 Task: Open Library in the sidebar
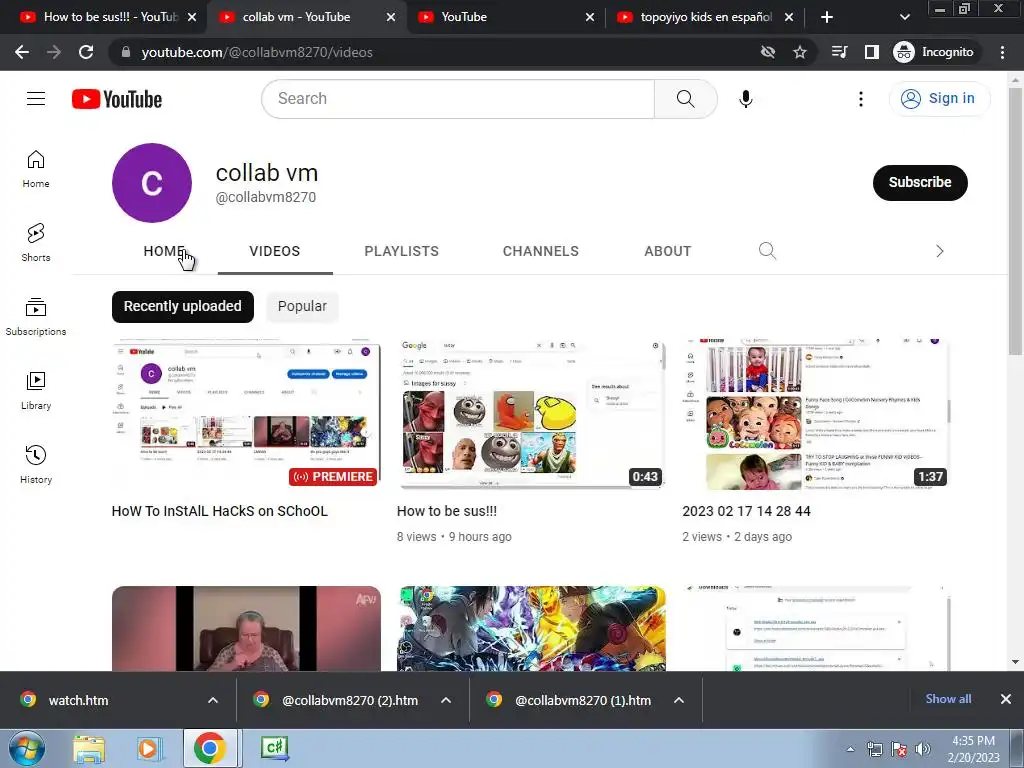pyautogui.click(x=36, y=391)
